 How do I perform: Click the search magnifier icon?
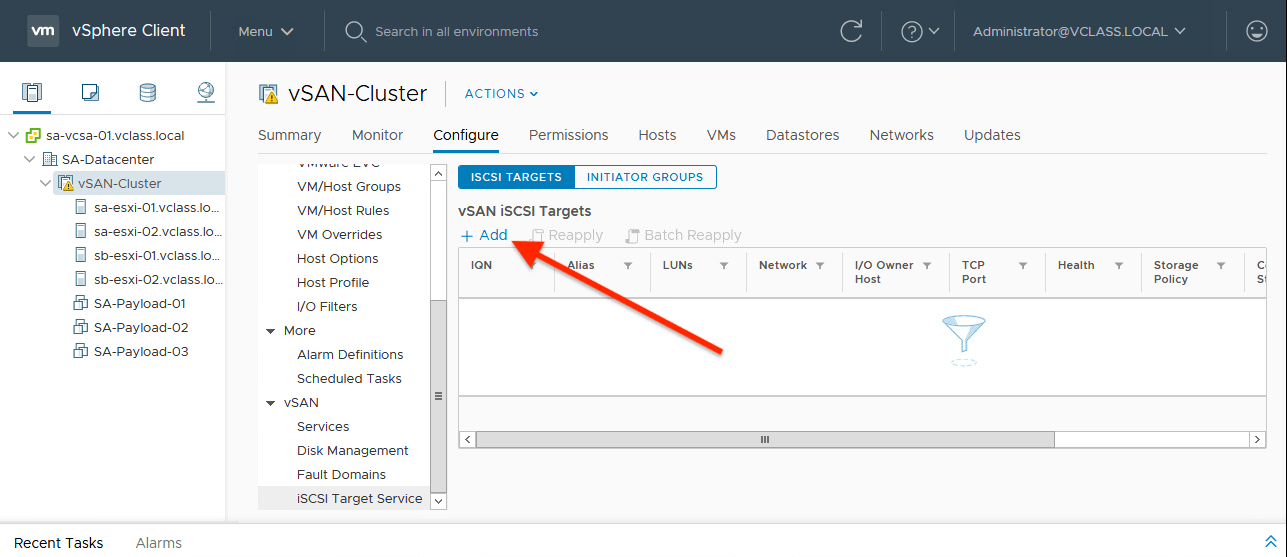click(x=355, y=31)
